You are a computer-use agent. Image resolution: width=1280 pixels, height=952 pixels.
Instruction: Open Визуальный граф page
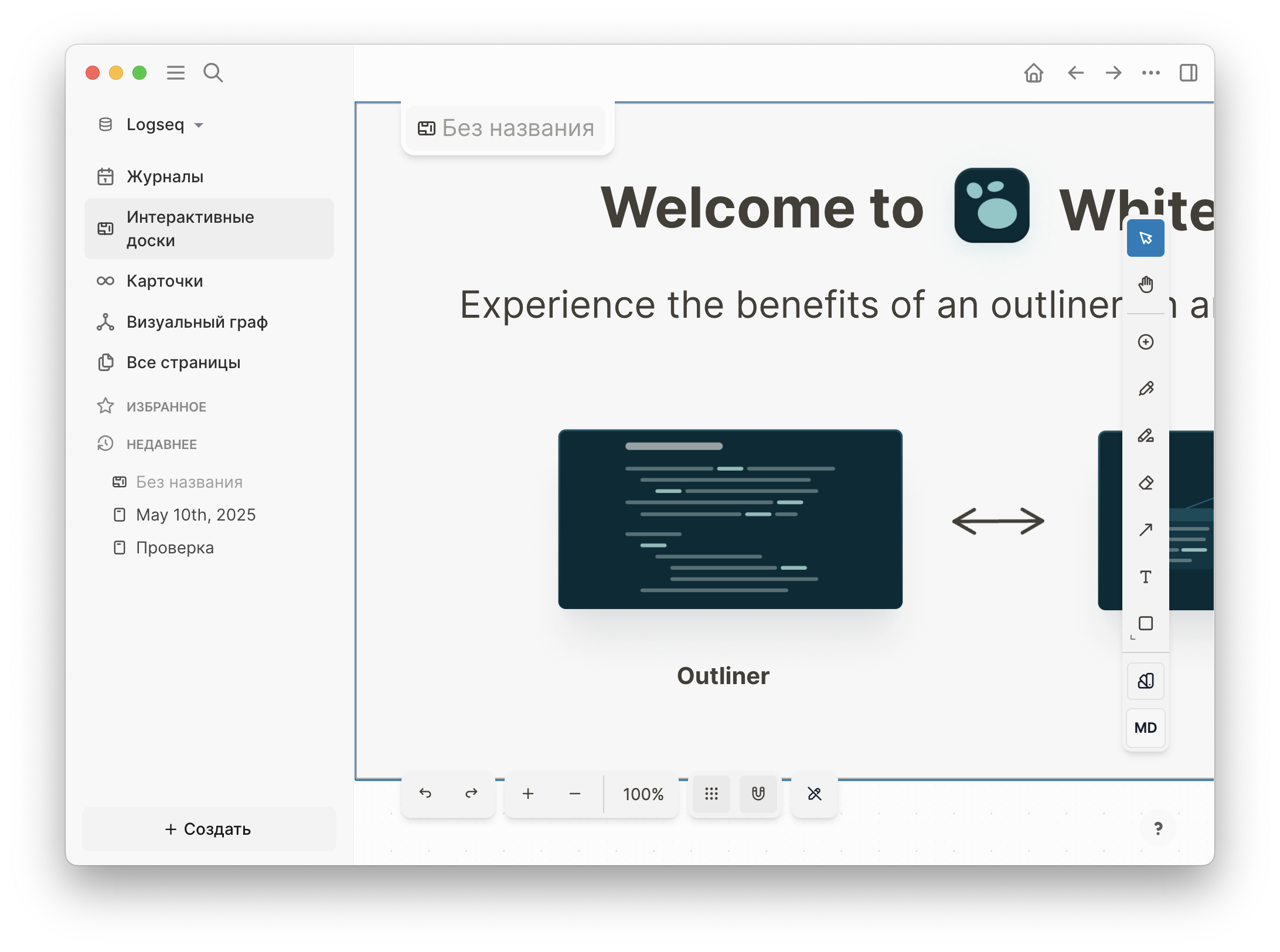196,322
